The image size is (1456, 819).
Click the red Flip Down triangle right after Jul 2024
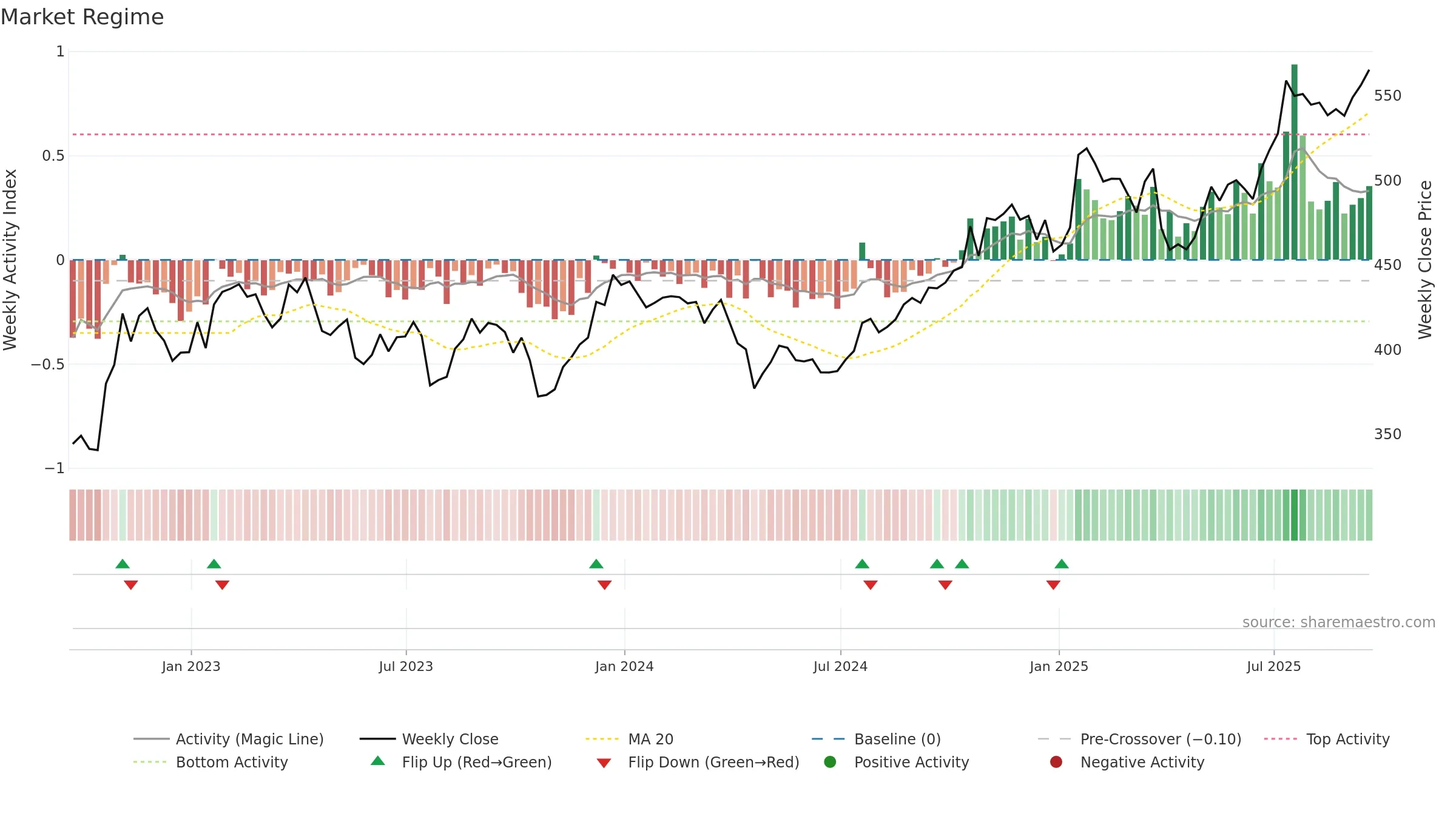[871, 585]
